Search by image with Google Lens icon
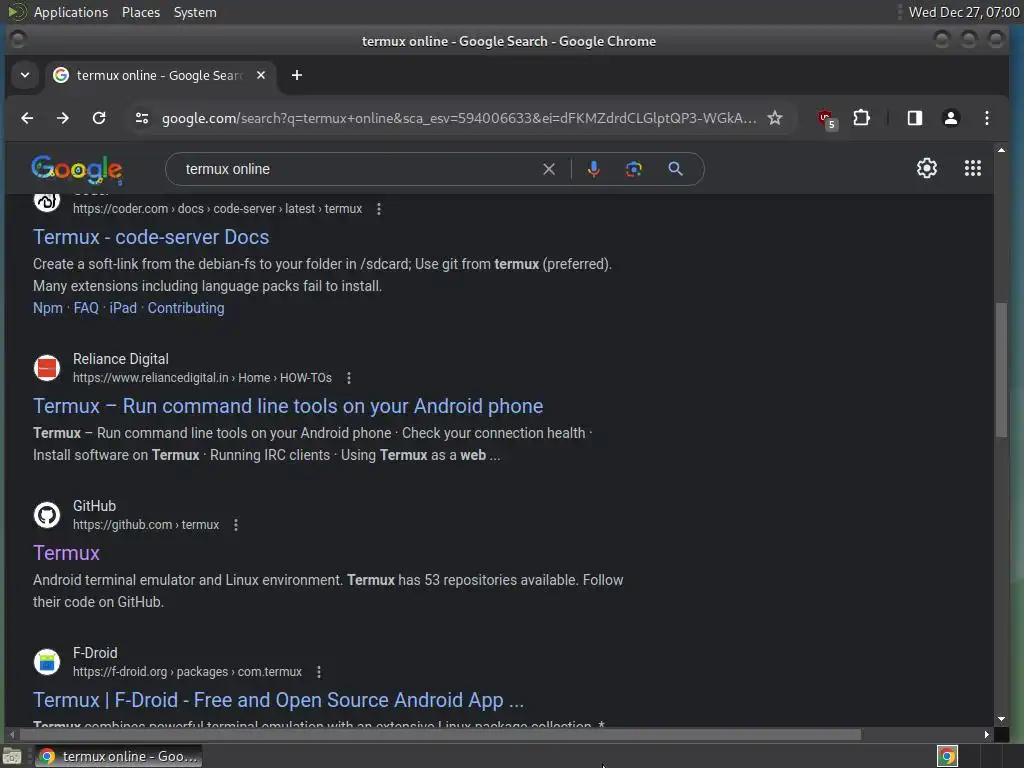The image size is (1024, 768). 633,169
